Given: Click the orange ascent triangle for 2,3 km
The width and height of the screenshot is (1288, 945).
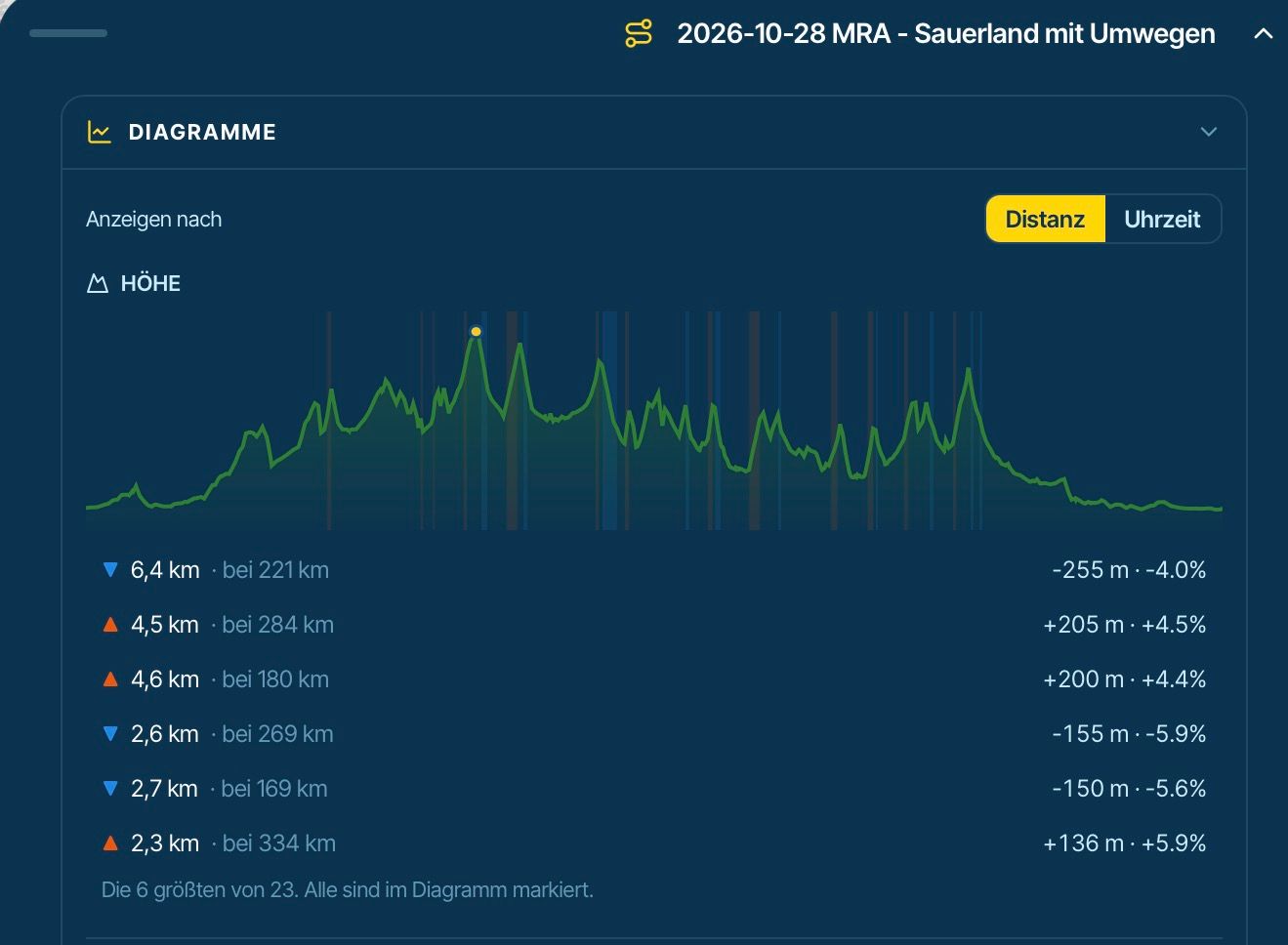Looking at the screenshot, I should (x=110, y=843).
